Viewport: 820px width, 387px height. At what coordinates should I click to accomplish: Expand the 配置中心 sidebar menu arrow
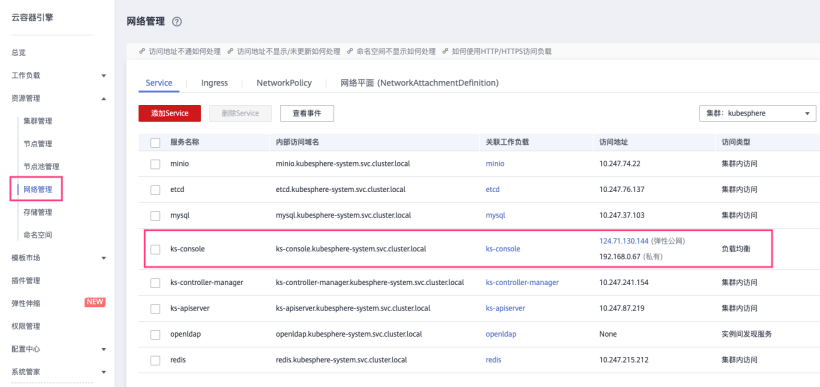104,349
